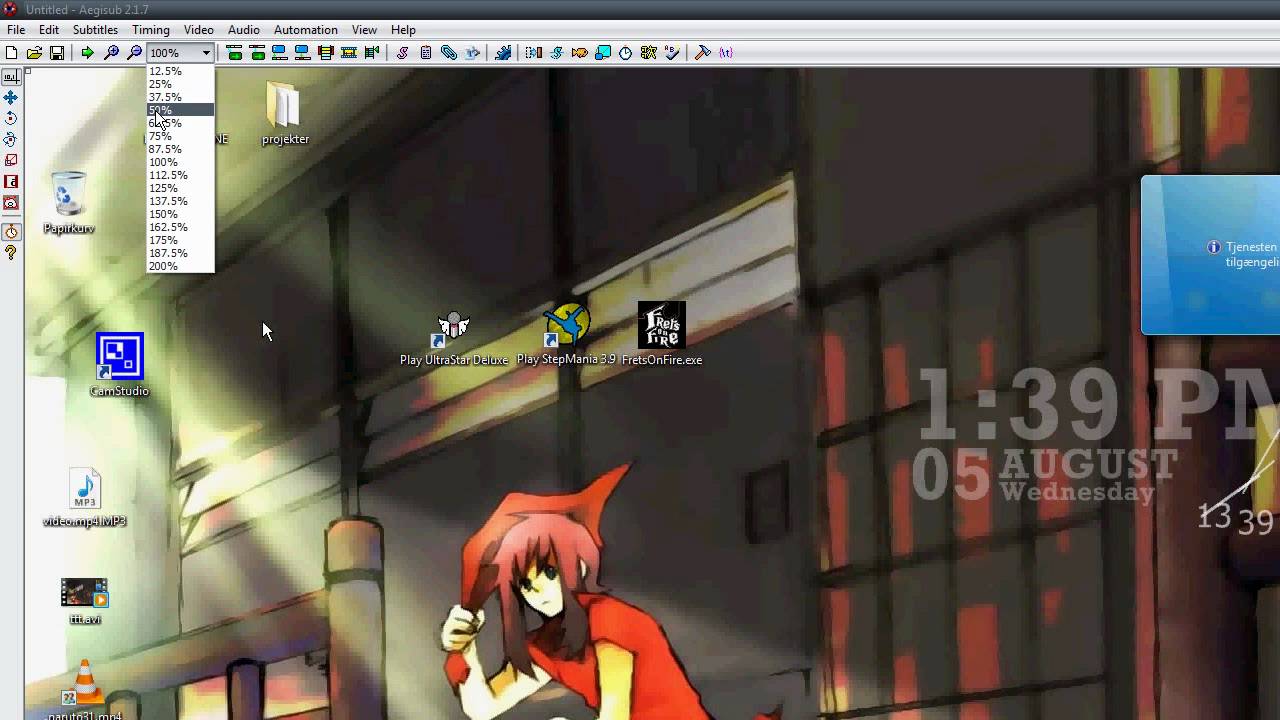Image resolution: width=1280 pixels, height=720 pixels.
Task: Select the Vector Clip visual tool
Action: (x=11, y=202)
